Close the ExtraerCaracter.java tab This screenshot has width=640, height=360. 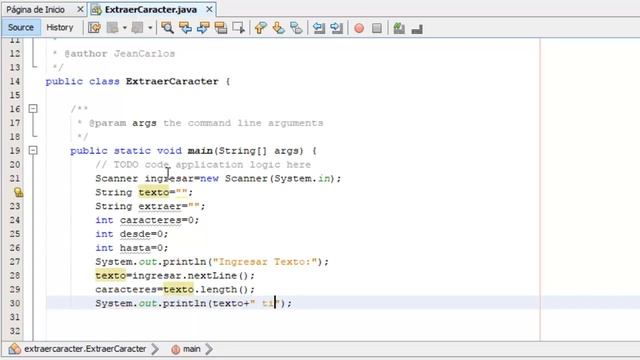coord(209,9)
